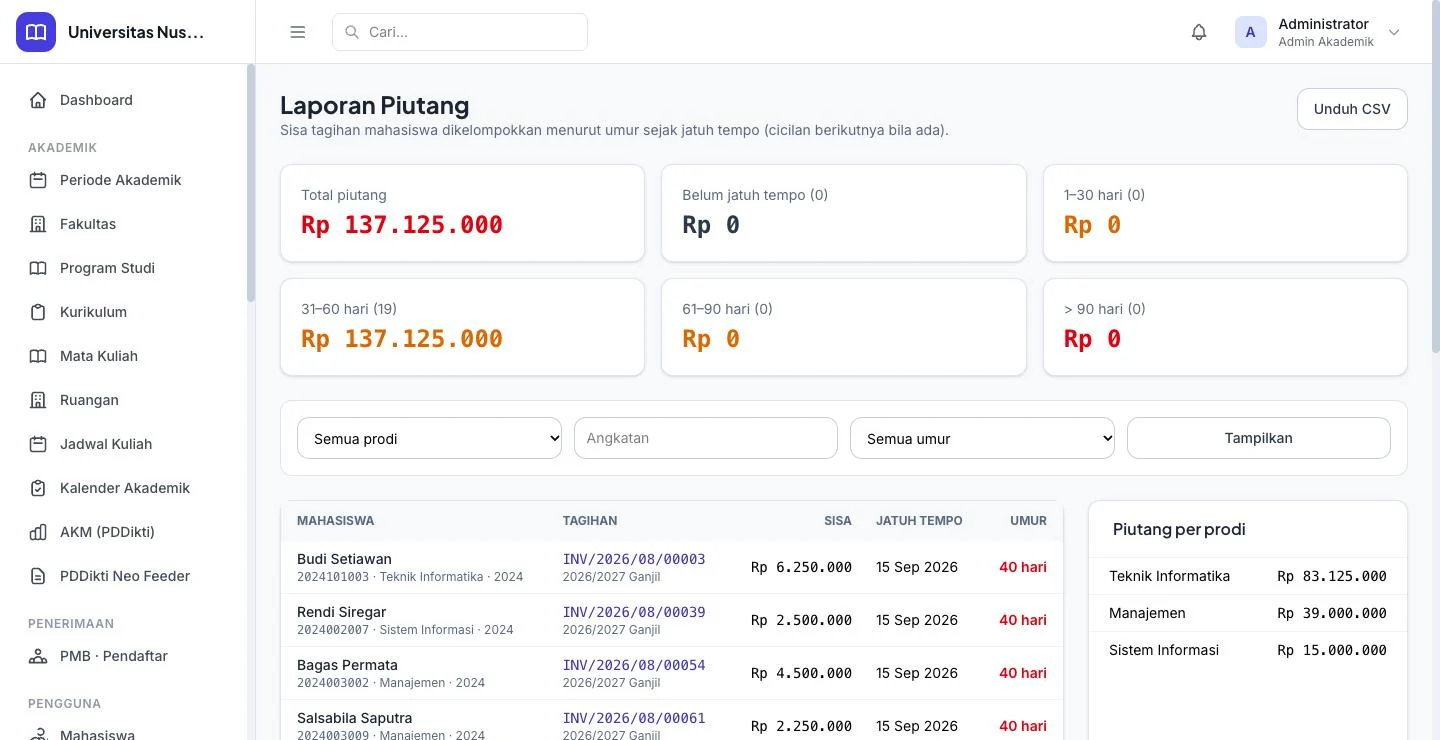The width and height of the screenshot is (1440, 740).
Task: Click Sistem Informasi amount Rp 15.000.000
Action: point(1332,650)
